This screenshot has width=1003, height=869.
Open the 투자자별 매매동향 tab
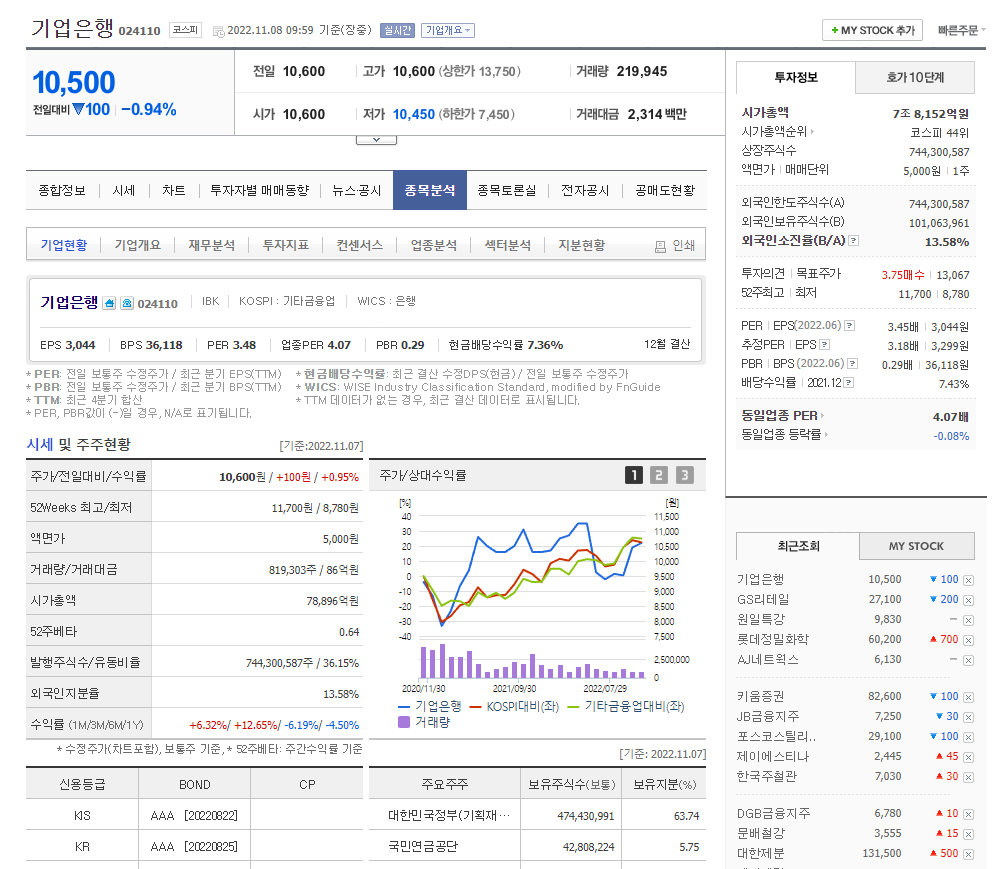point(260,191)
